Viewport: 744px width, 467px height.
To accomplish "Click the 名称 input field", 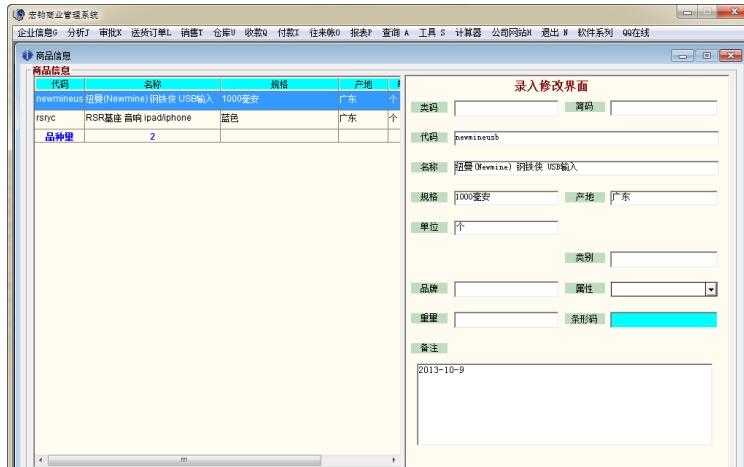I will [586, 168].
